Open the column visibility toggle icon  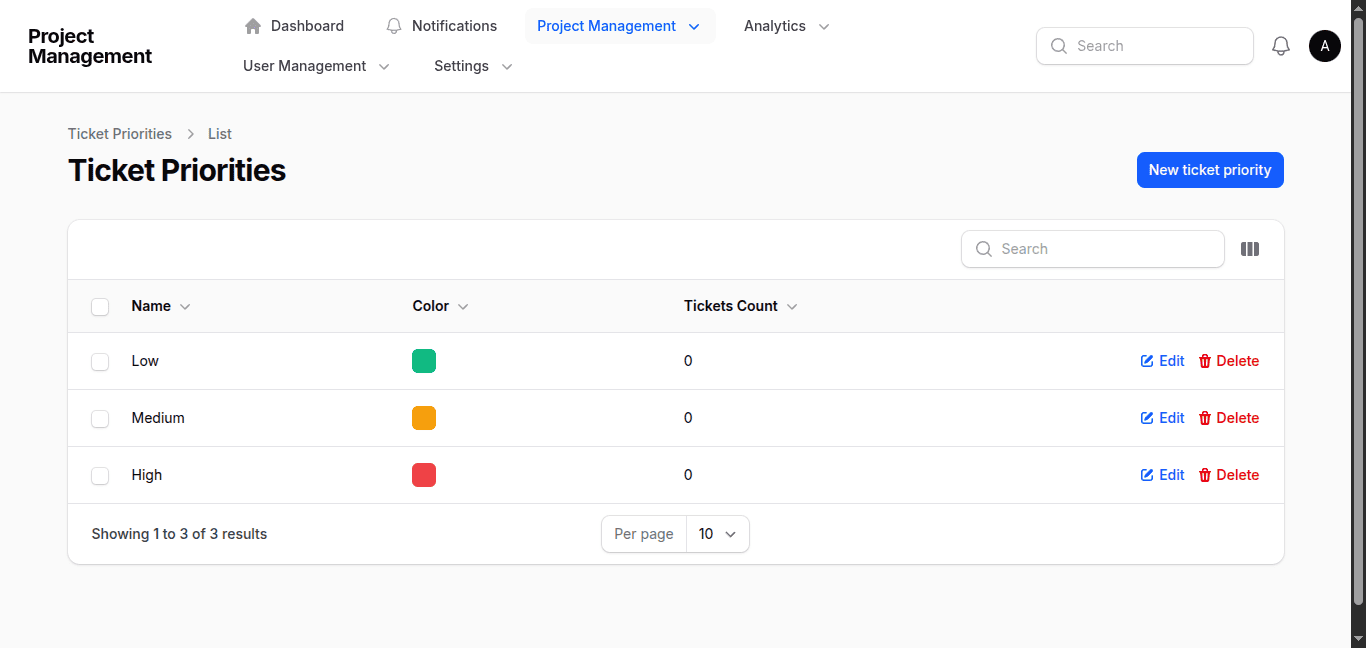1250,248
